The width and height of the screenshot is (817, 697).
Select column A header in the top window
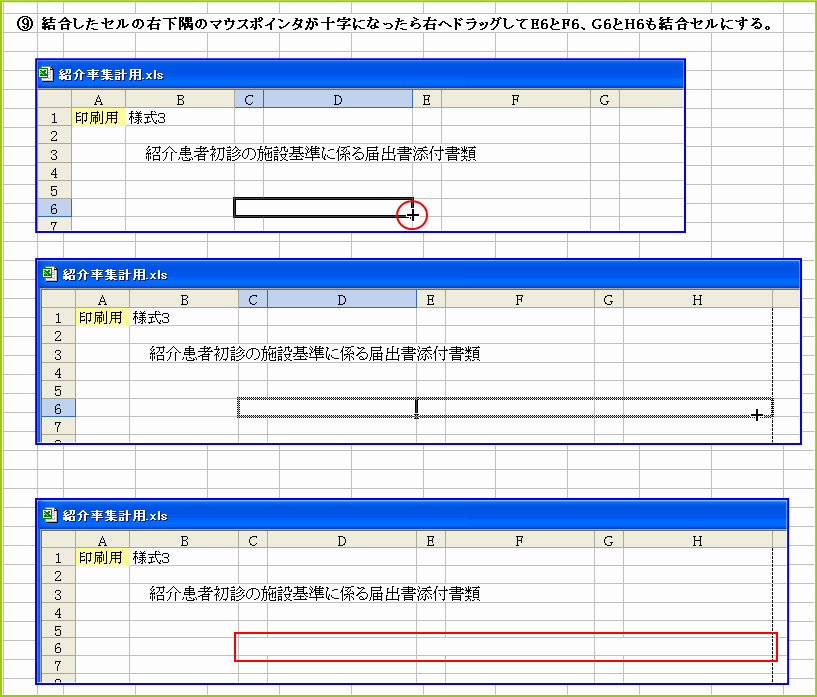pos(99,99)
